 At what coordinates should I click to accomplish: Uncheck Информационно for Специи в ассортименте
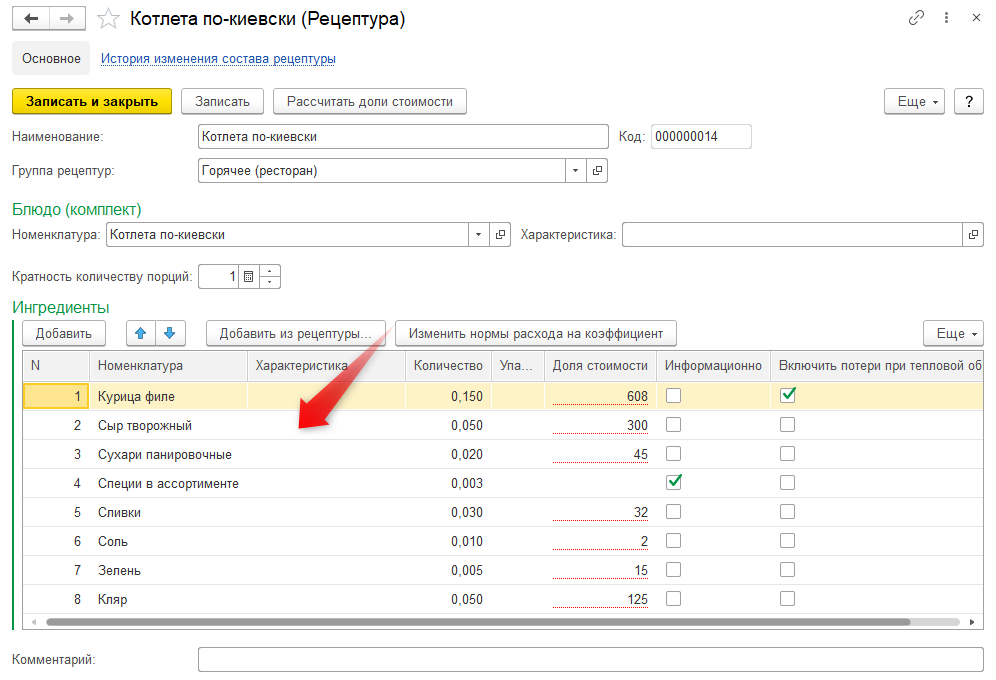click(x=674, y=483)
